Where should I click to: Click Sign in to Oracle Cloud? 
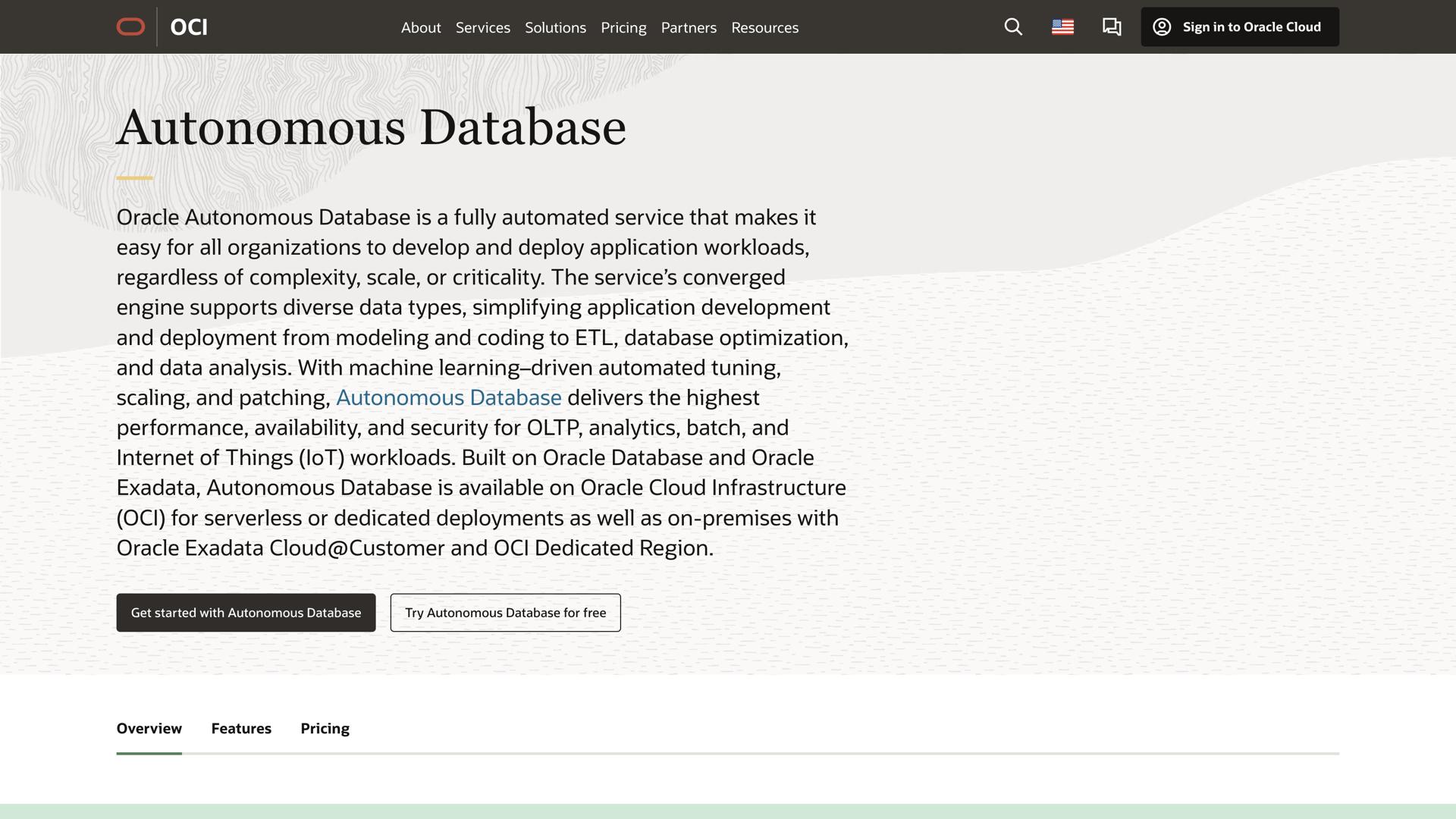click(x=1251, y=27)
